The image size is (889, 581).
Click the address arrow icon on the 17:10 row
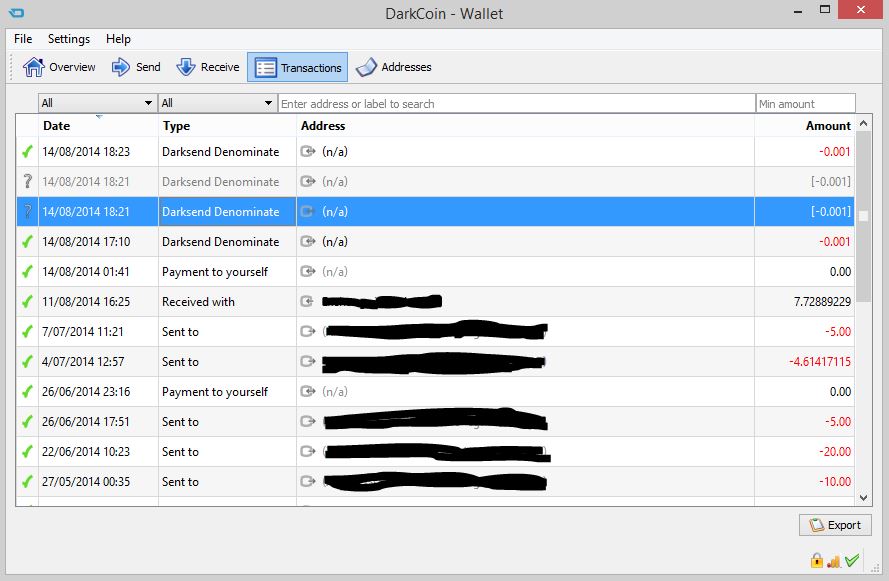click(x=308, y=241)
